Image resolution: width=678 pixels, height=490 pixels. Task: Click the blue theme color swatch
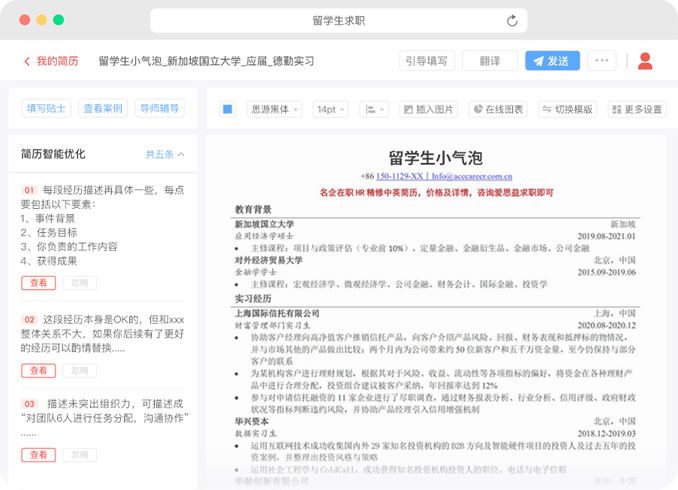point(227,109)
